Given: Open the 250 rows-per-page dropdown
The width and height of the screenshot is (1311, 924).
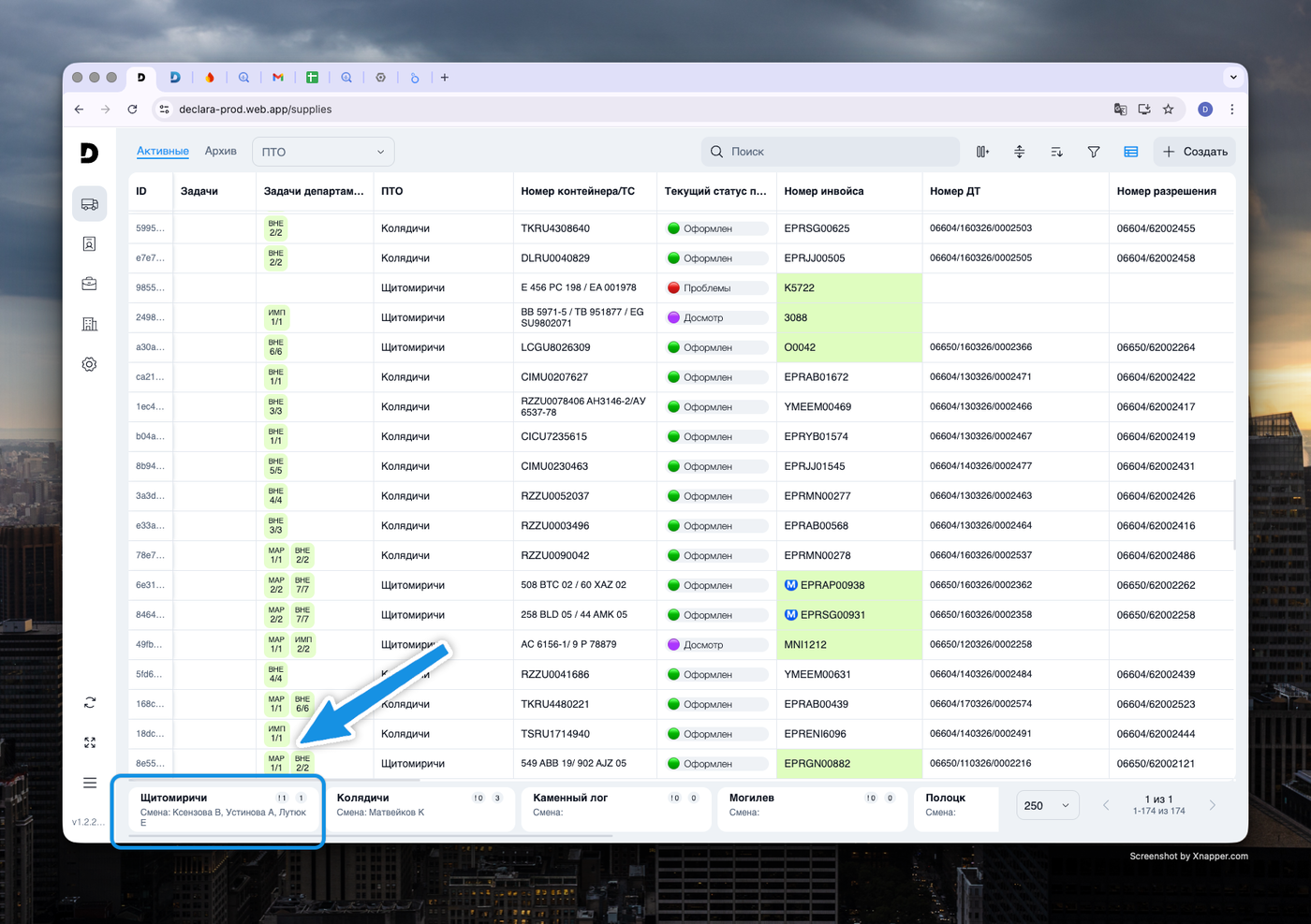Looking at the screenshot, I should pos(1047,805).
